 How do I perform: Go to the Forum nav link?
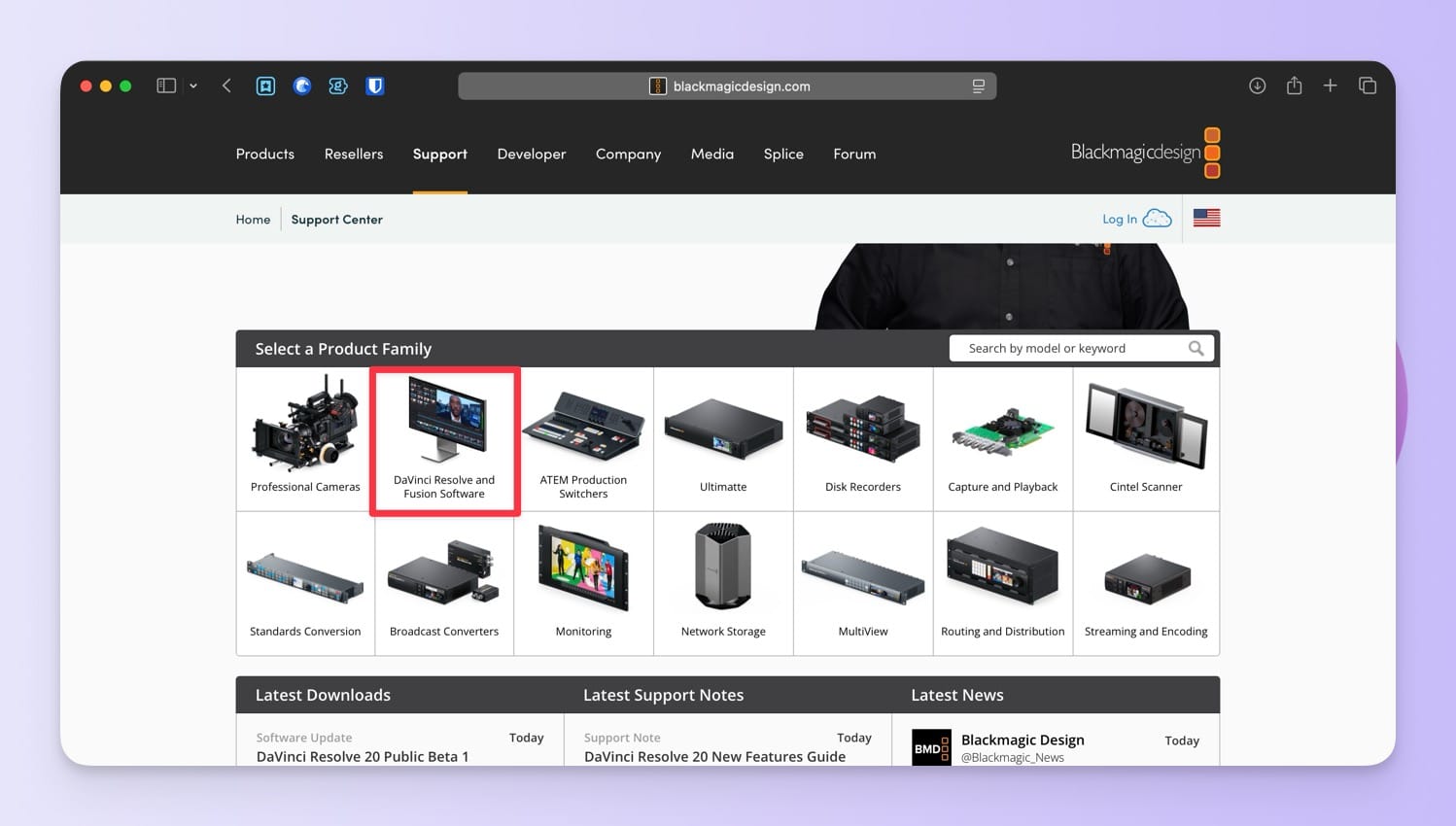pyautogui.click(x=854, y=154)
